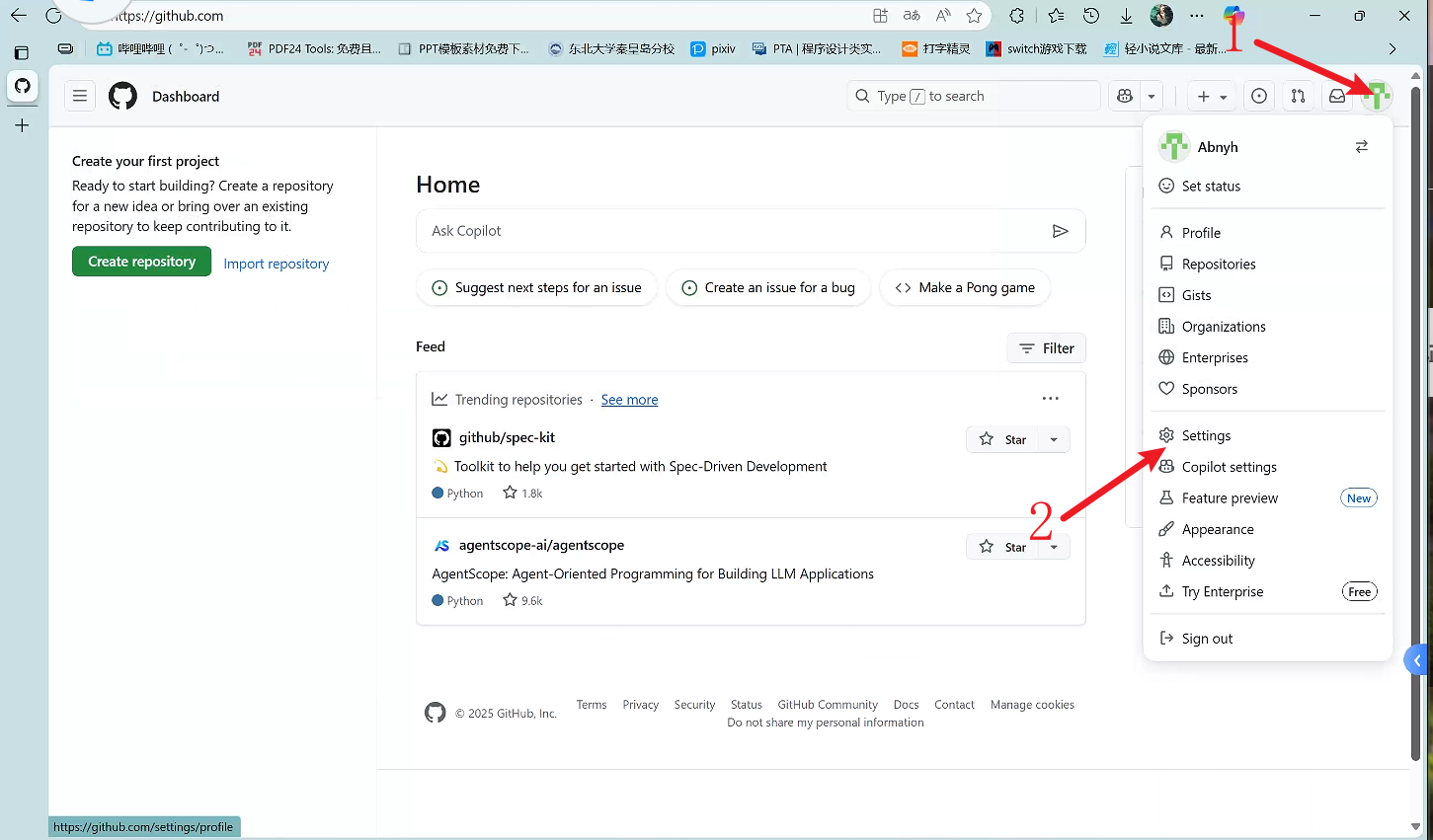Click the green Create repository button
The image size is (1433, 840).
[x=141, y=262]
